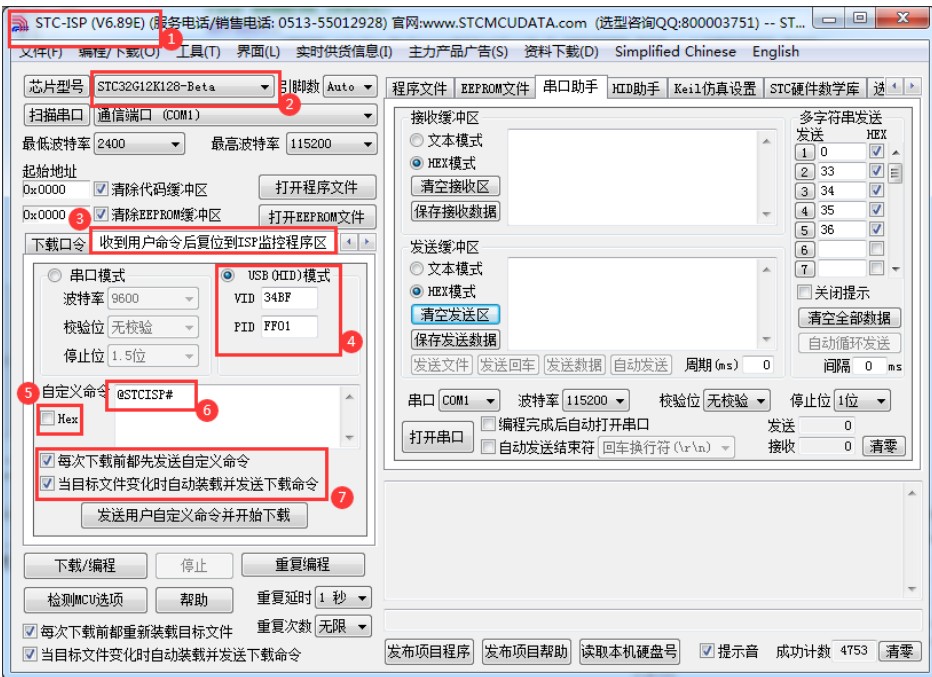Switch to HID助手 tab

click(x=635, y=89)
